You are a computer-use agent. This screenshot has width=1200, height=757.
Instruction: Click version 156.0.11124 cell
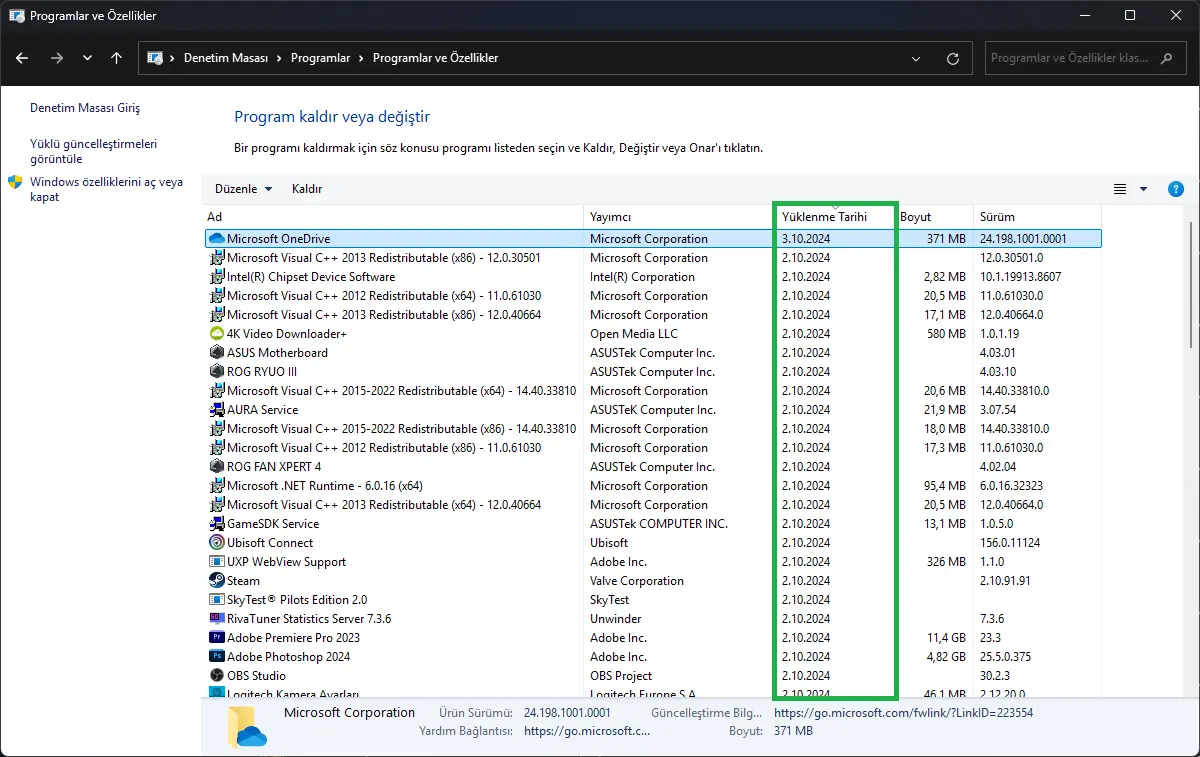pos(1010,543)
